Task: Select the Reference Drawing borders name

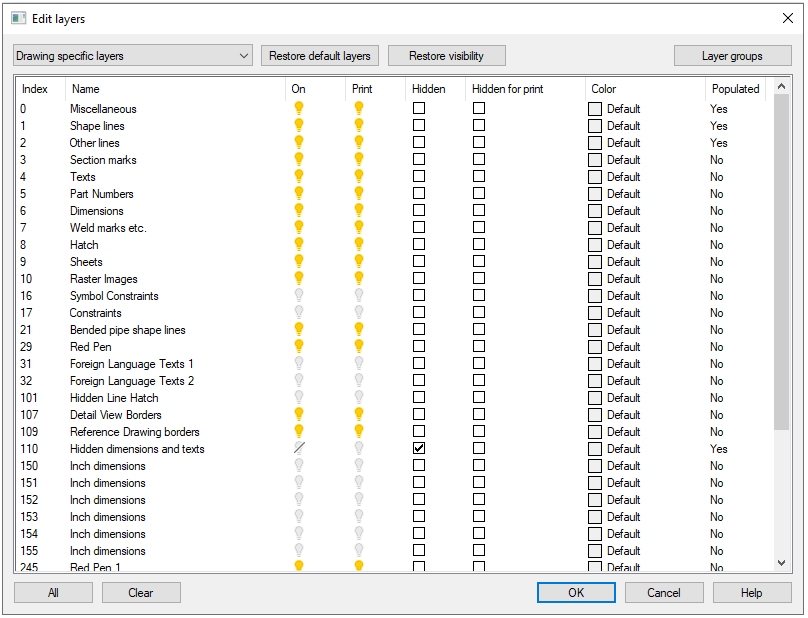Action: pyautogui.click(x=134, y=432)
